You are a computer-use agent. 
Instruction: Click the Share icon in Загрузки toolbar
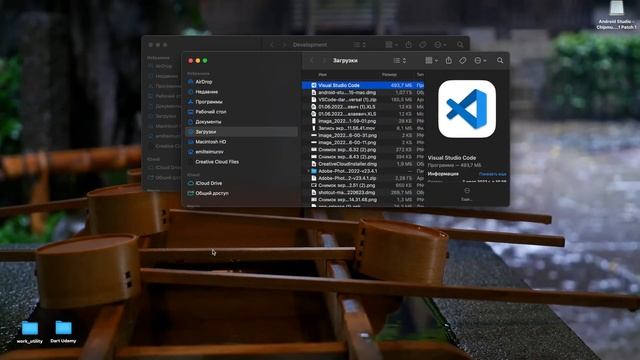449,60
